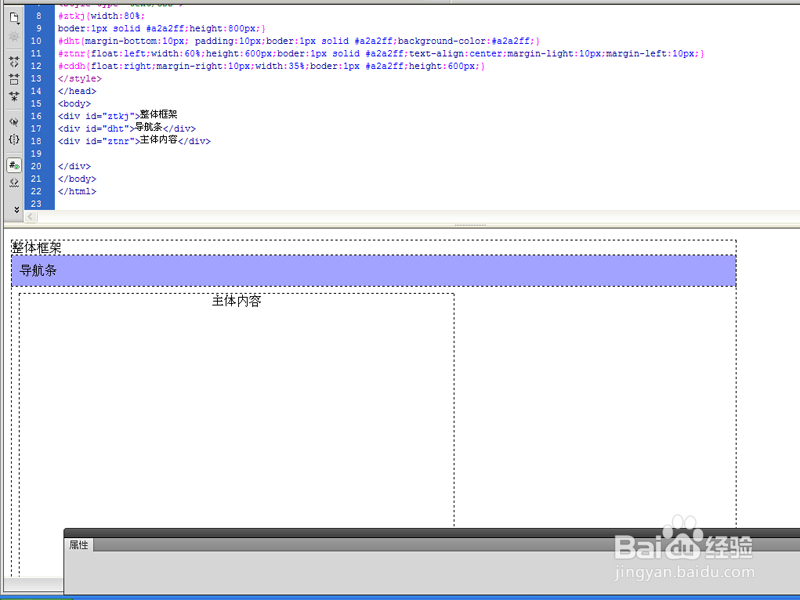Click the div id="ztnr" code line
The width and height of the screenshot is (800, 600).
tap(134, 140)
